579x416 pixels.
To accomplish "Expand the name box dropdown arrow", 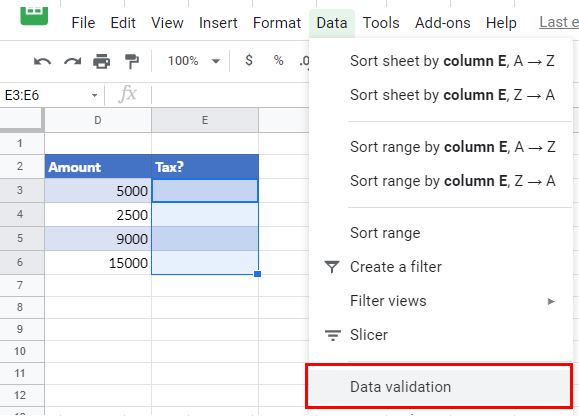I will click(x=95, y=96).
